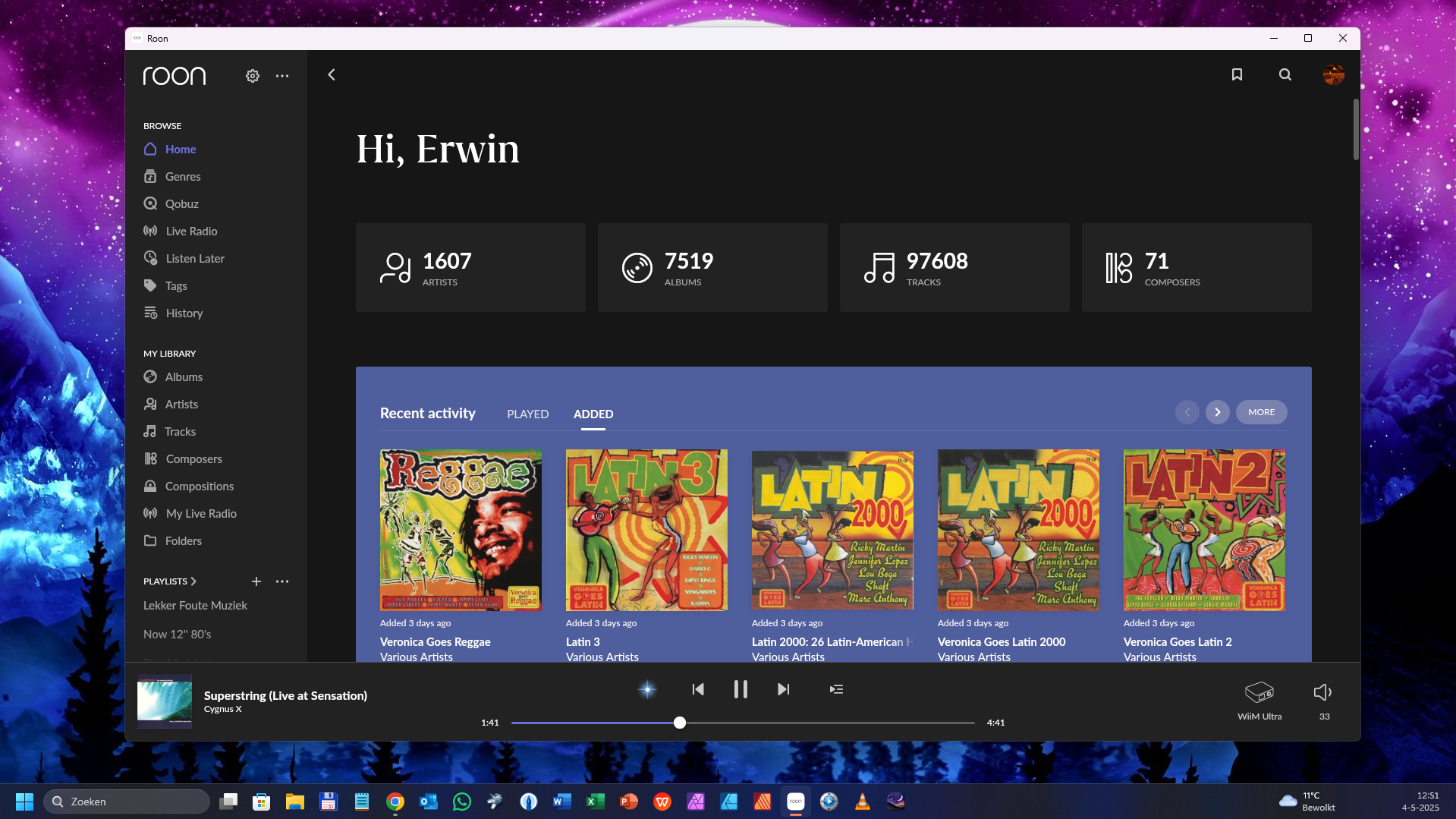This screenshot has width=1456, height=819.
Task: Switch to Played tab in Recent activity
Action: point(527,414)
